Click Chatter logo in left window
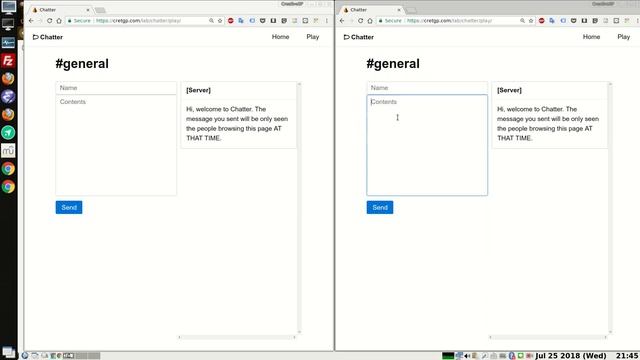This screenshot has height=360, width=640. [48, 37]
